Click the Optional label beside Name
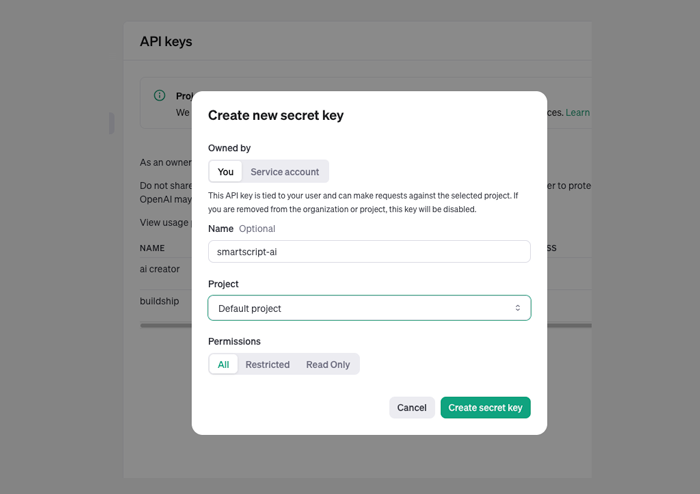Image resolution: width=700 pixels, height=494 pixels. (257, 228)
